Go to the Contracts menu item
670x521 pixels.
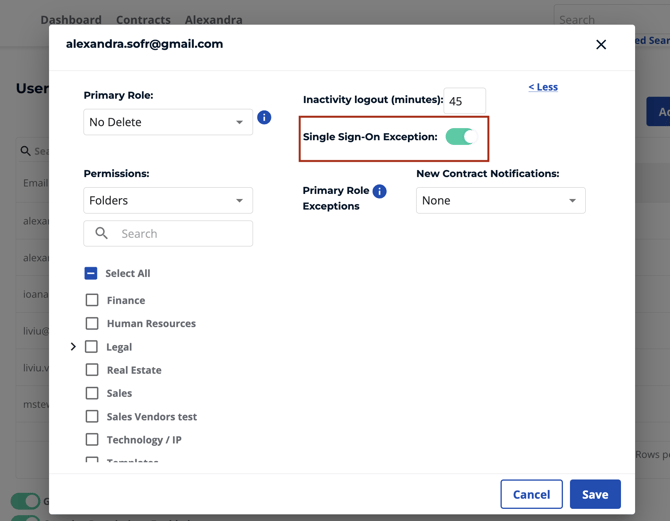click(143, 20)
